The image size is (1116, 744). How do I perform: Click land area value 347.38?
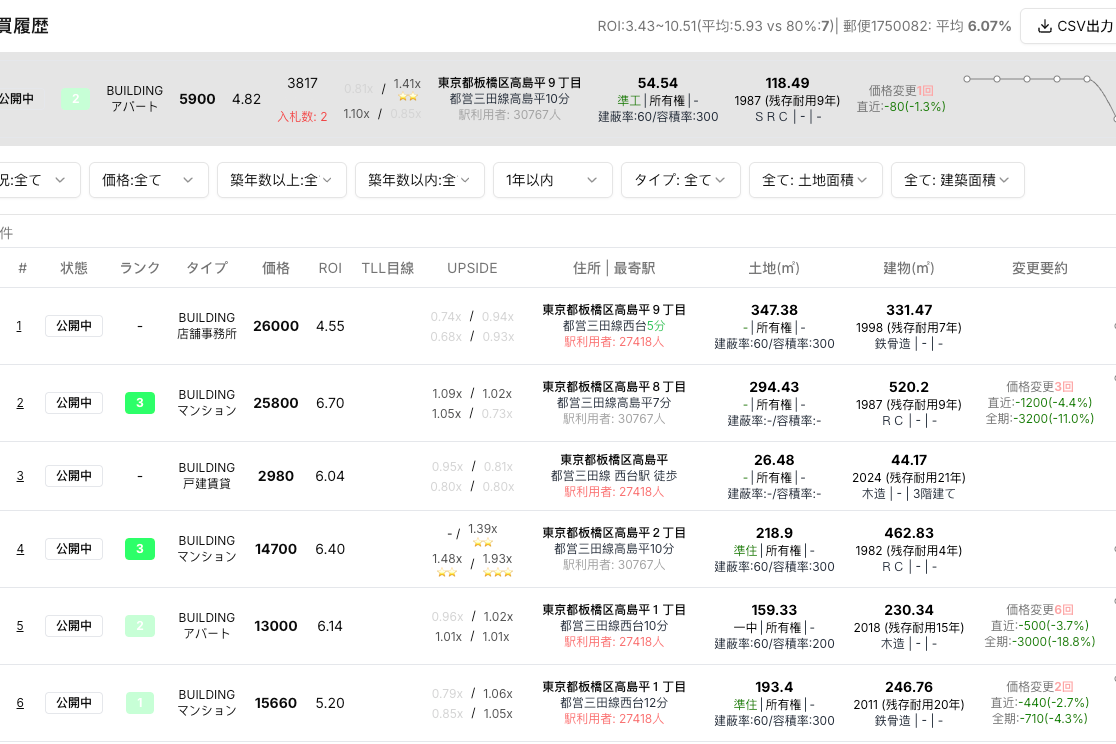[x=774, y=310]
